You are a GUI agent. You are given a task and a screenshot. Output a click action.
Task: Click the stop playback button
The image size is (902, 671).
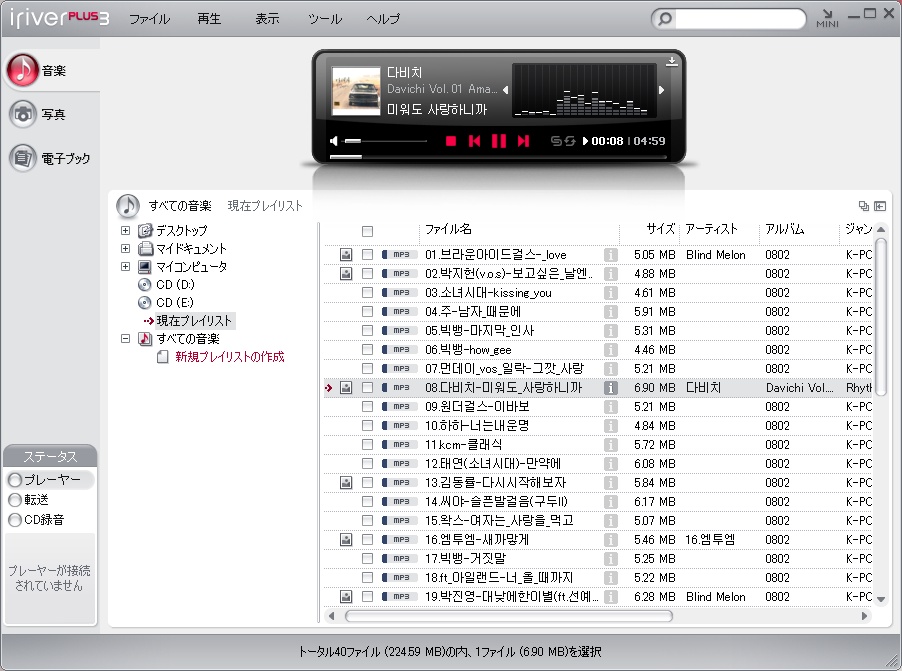pos(451,141)
